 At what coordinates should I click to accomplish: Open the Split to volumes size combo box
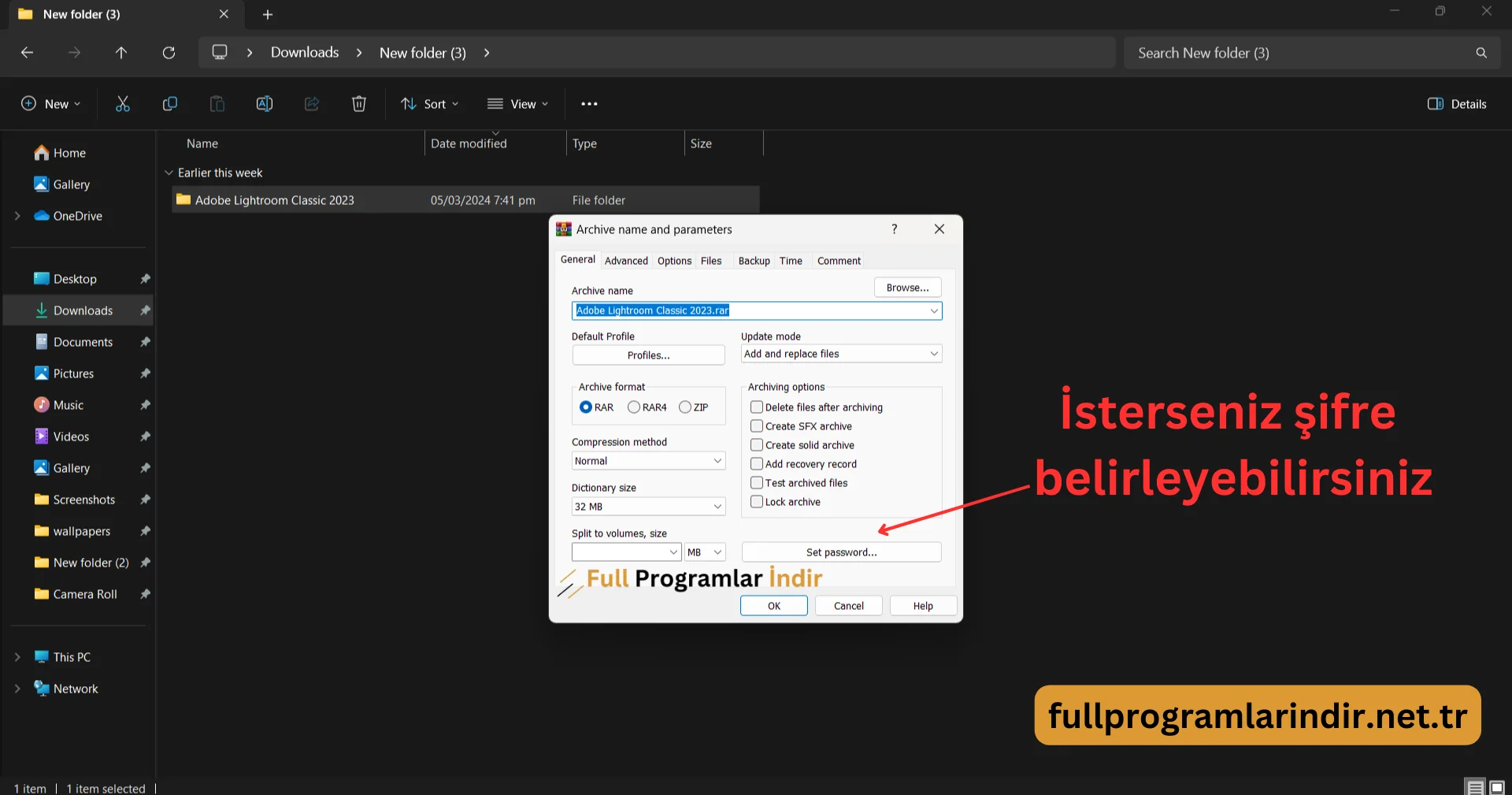[x=626, y=552]
